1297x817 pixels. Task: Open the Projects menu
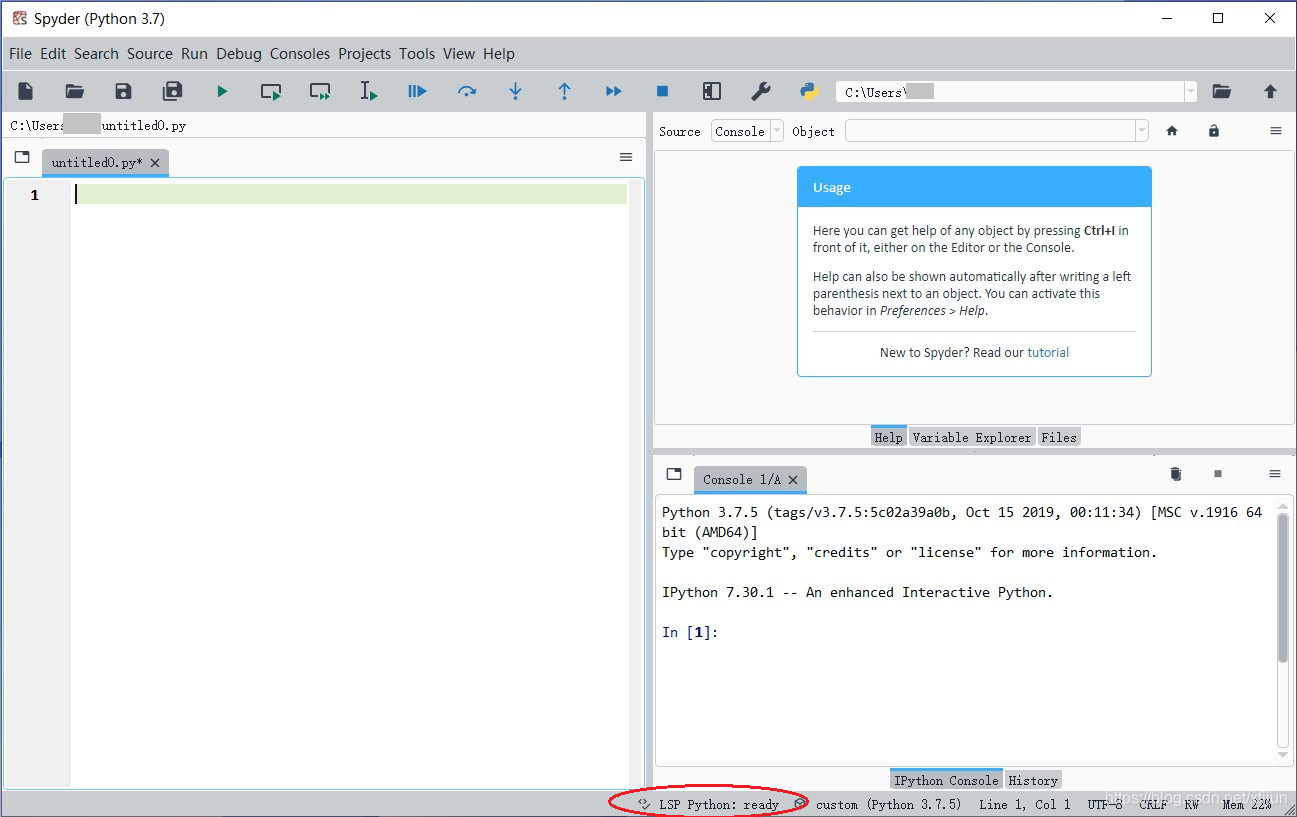[x=364, y=54]
